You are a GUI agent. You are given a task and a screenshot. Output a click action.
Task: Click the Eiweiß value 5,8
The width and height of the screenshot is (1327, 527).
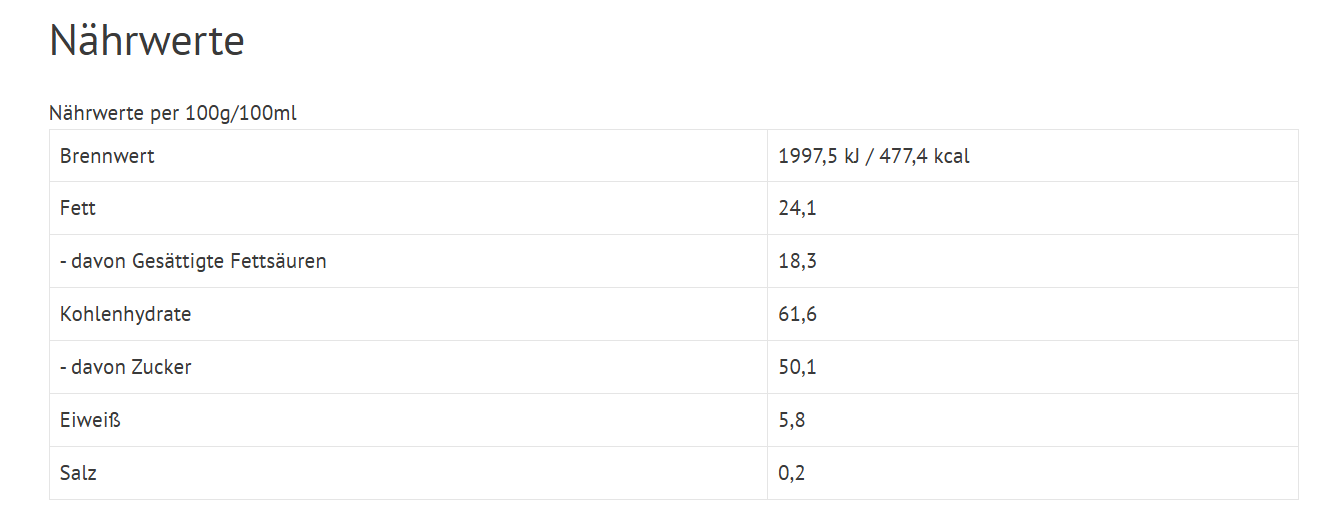coord(791,420)
